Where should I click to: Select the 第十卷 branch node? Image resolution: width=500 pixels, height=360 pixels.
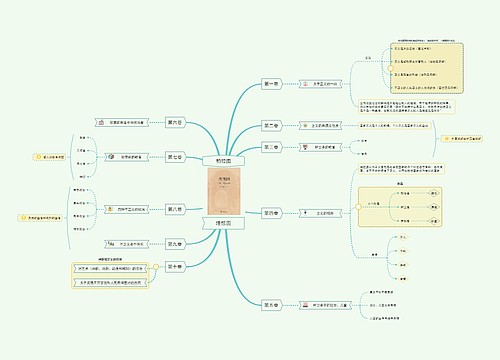[175, 267]
